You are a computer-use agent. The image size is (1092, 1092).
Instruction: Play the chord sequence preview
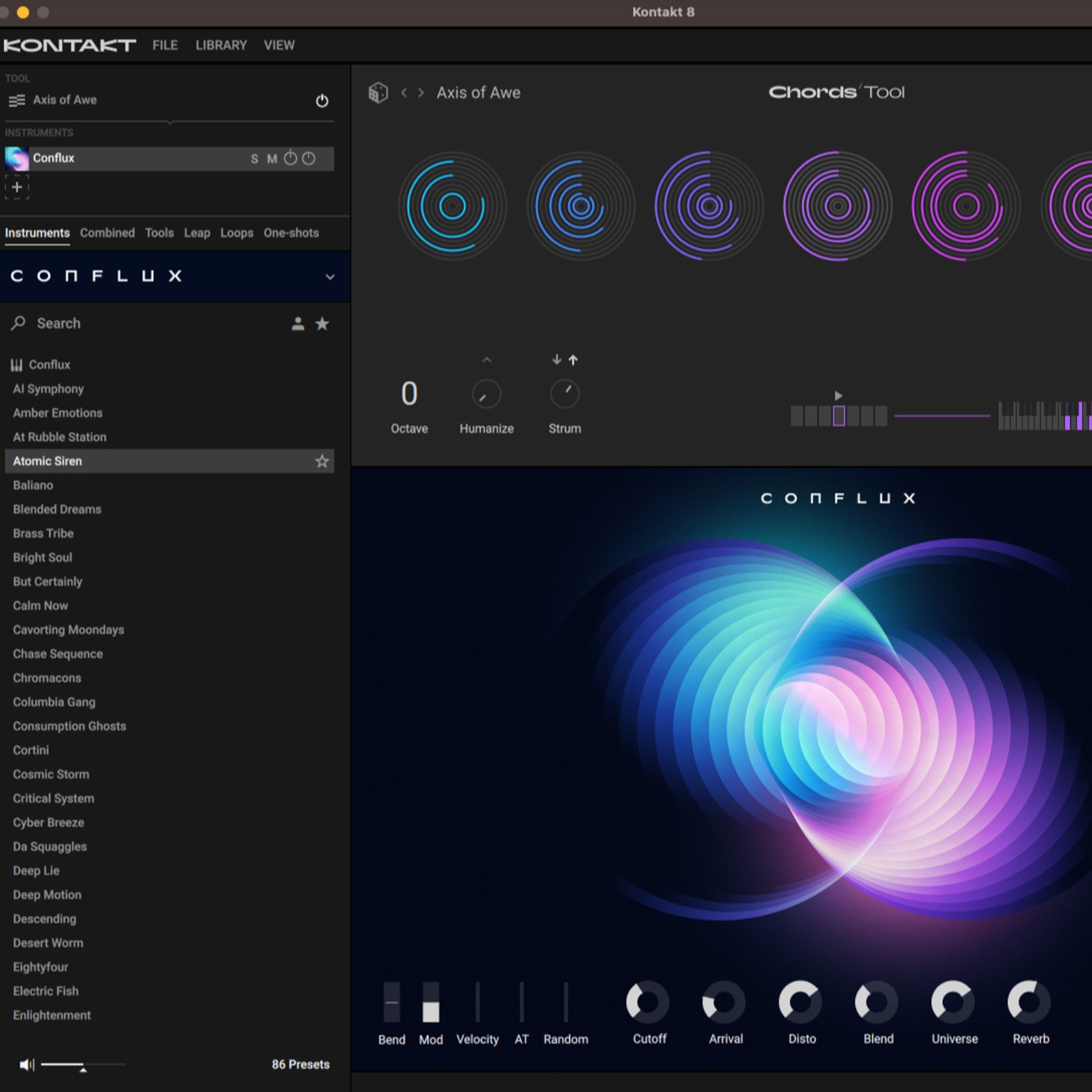tap(838, 395)
